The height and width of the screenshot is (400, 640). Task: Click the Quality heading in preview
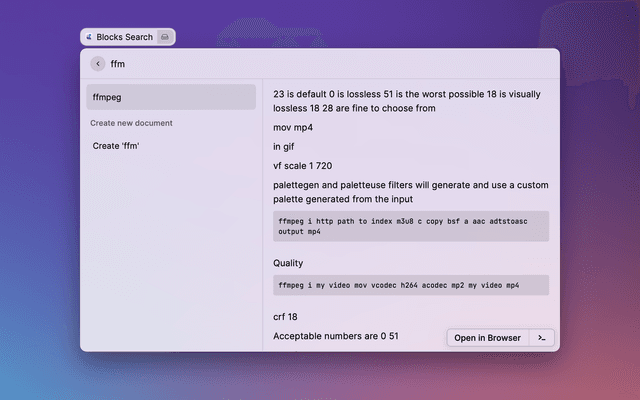[288, 263]
